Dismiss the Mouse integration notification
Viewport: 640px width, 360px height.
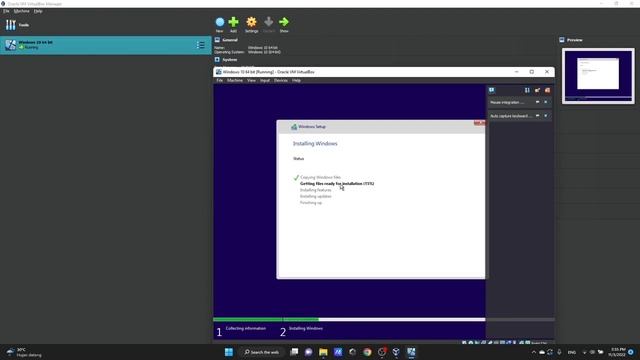(546, 102)
